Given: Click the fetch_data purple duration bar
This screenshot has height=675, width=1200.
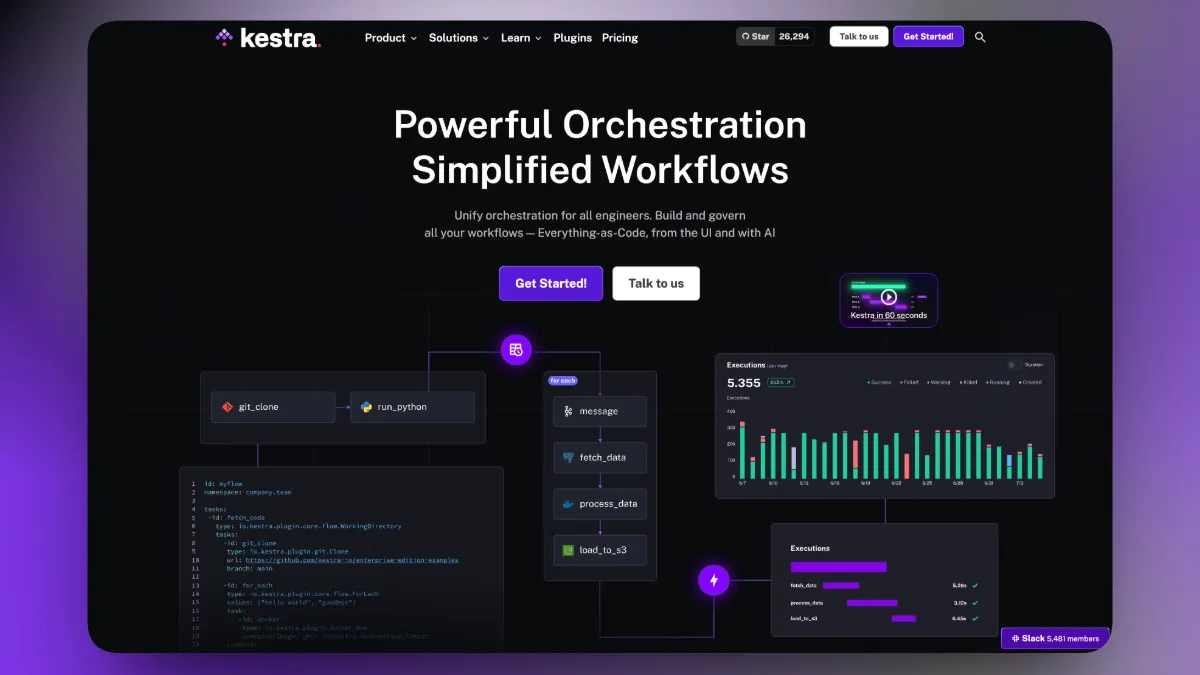Looking at the screenshot, I should point(841,585).
